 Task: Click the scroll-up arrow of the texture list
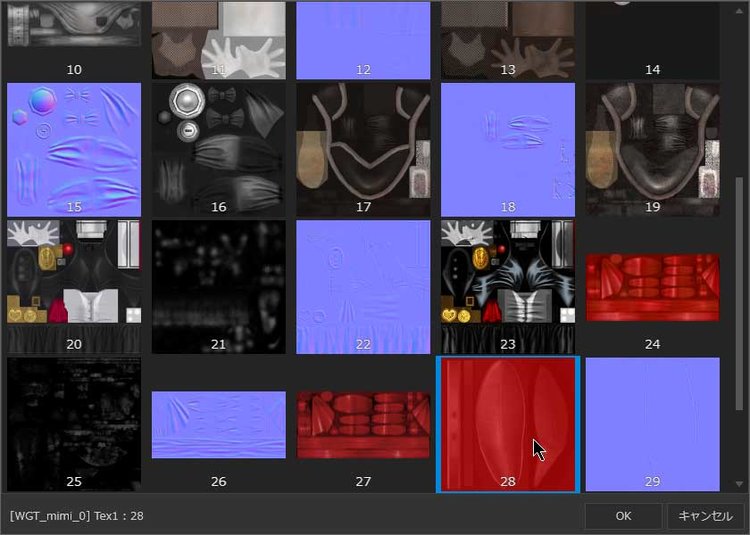(x=739, y=10)
